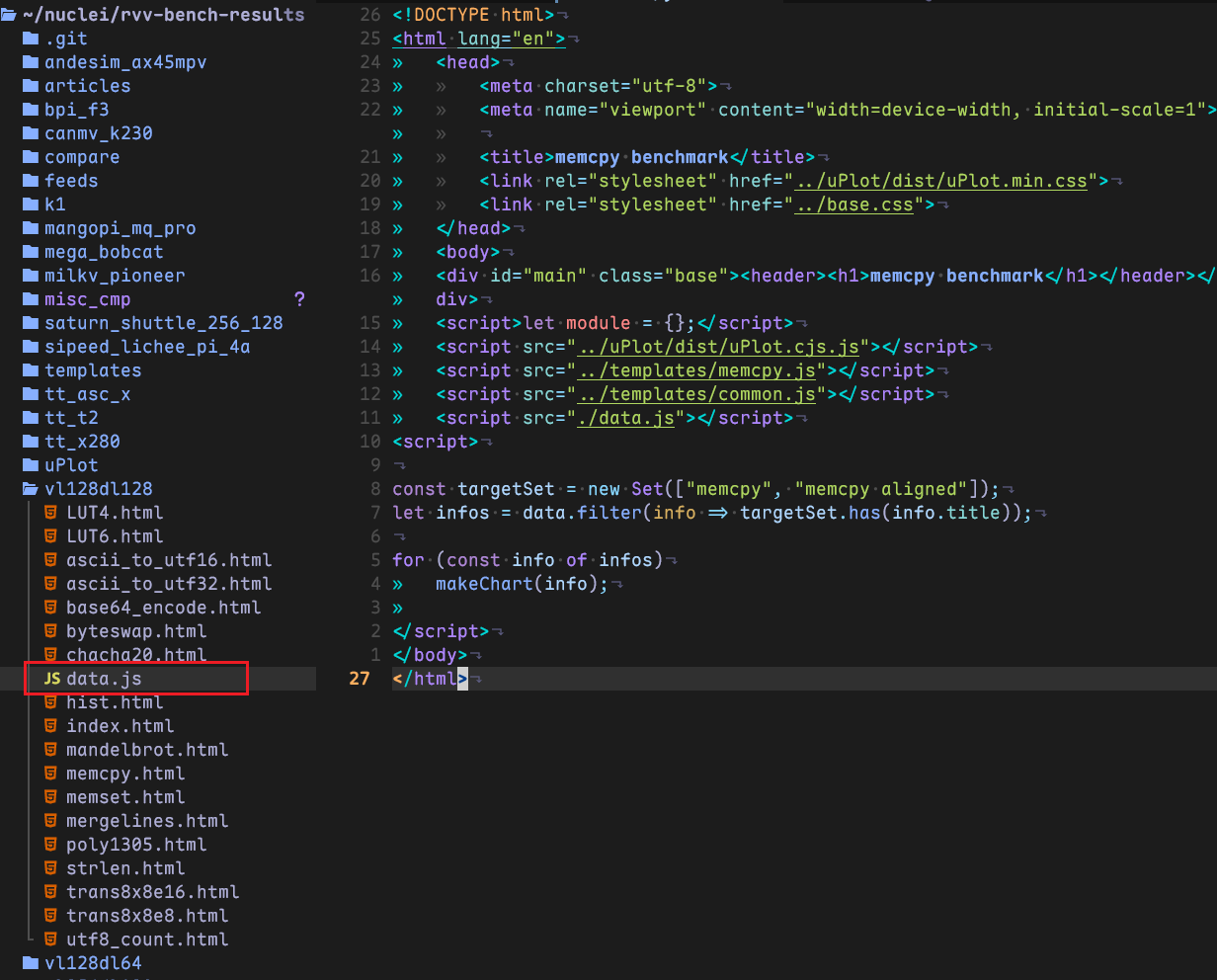Click the ../templates/memcpy.js script path
Screen dimensions: 1217x980
[697, 370]
